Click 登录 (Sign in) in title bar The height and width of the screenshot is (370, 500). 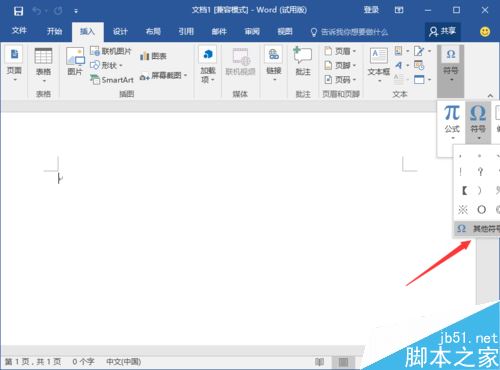(x=371, y=10)
